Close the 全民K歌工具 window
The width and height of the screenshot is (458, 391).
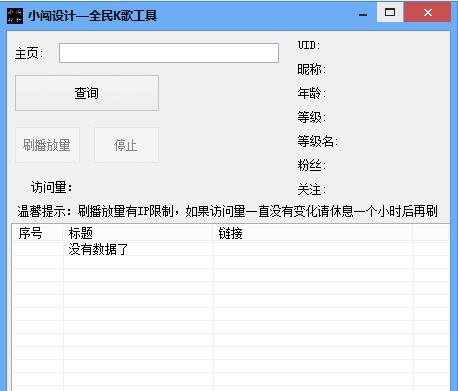click(428, 13)
